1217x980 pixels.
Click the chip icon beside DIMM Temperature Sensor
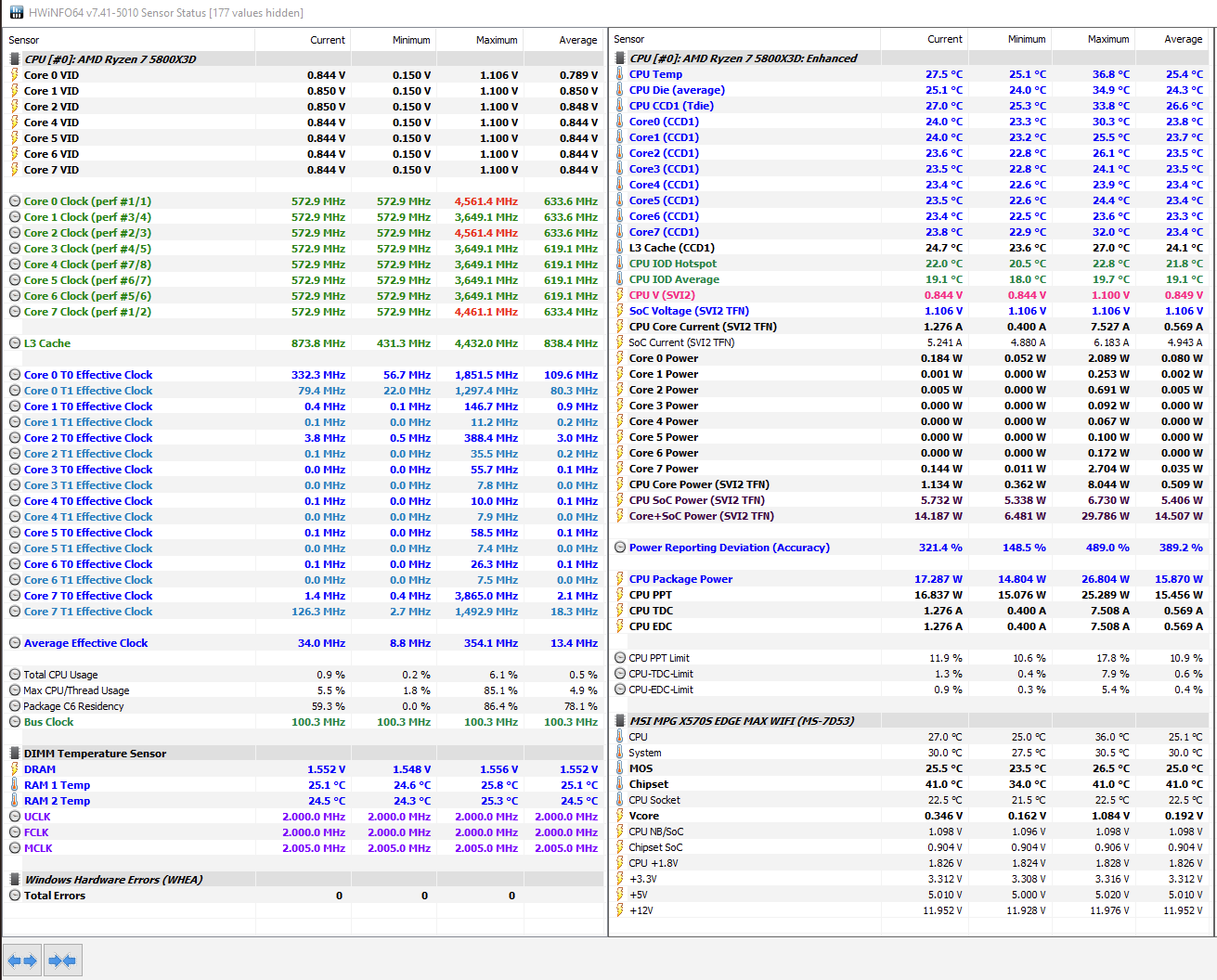coord(15,754)
